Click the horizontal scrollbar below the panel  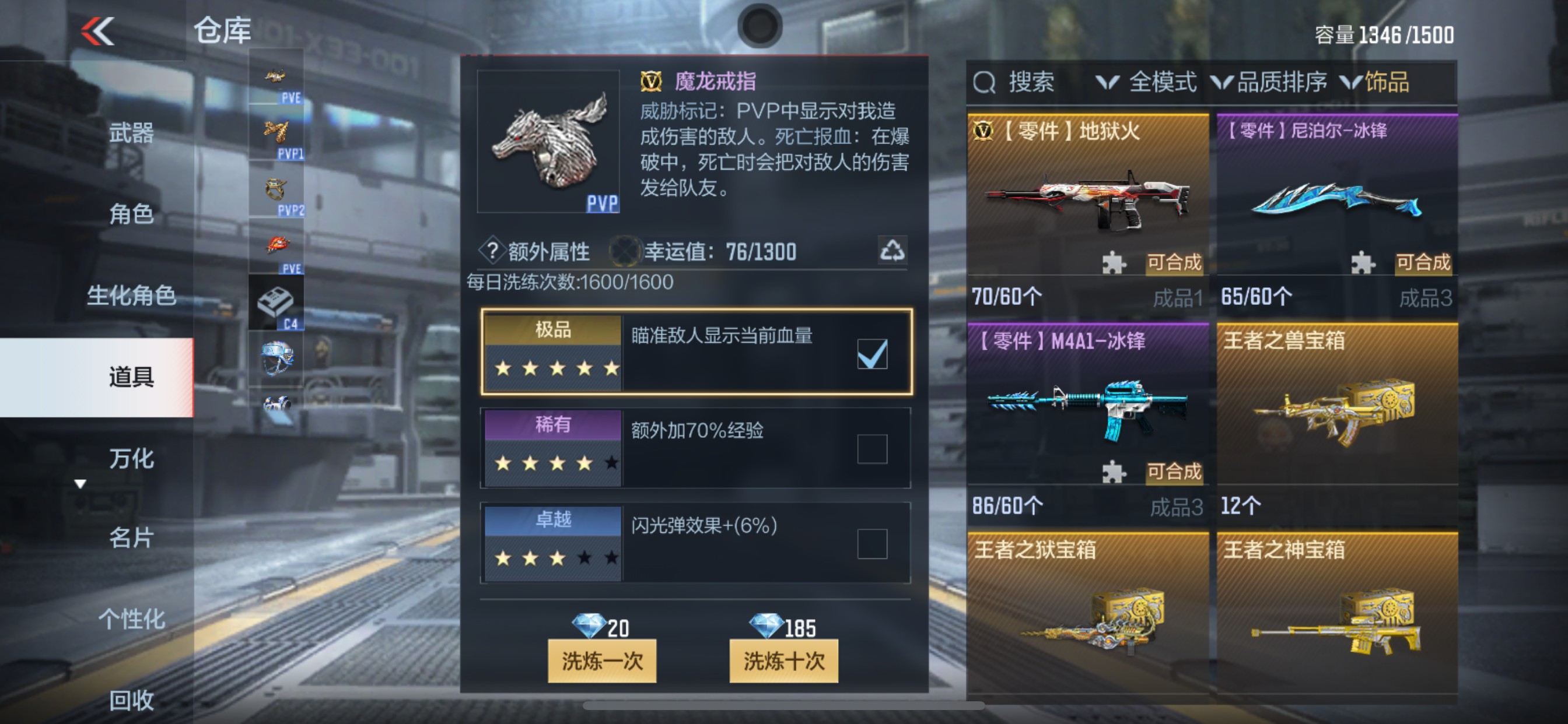pyautogui.click(x=783, y=706)
